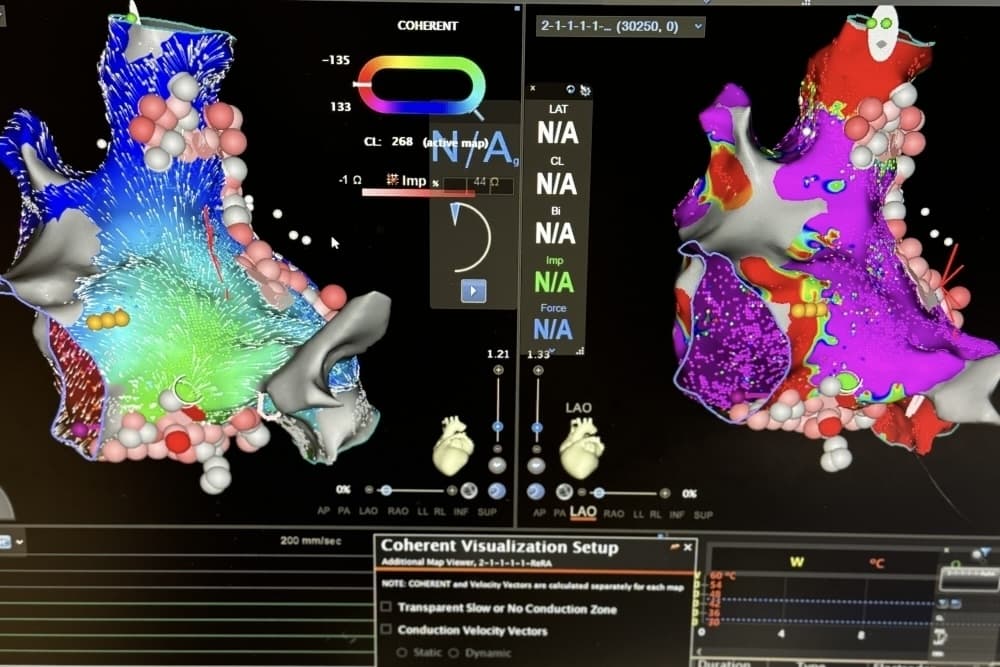
Task: Select the AP view in the left map viewer
Action: click(x=323, y=511)
